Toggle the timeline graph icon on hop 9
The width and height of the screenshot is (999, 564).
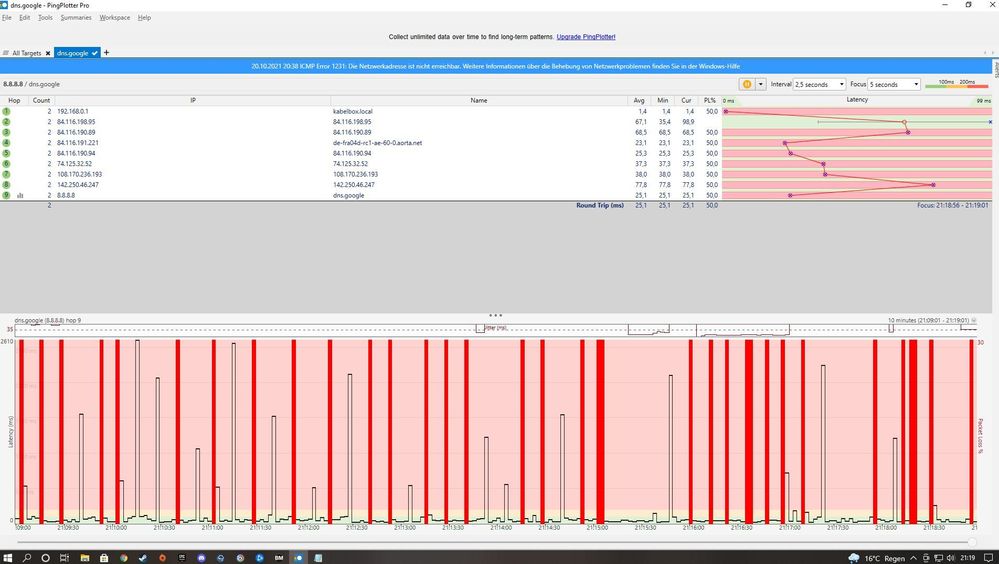(20, 196)
